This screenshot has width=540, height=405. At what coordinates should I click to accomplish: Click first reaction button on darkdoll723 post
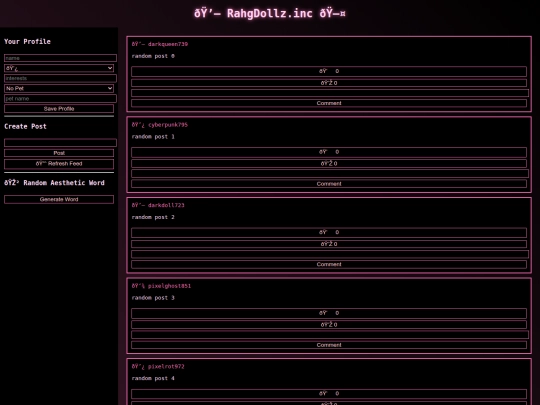coord(329,232)
